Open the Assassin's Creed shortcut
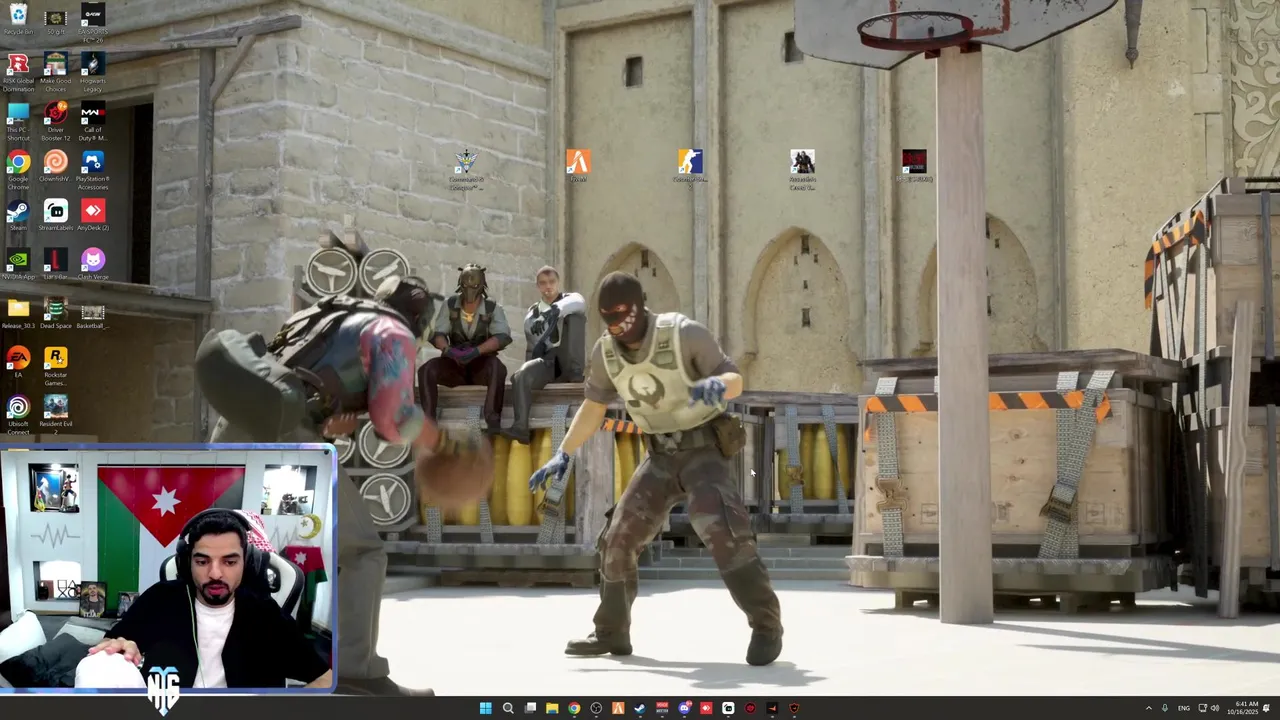The image size is (1280, 720). [802, 169]
